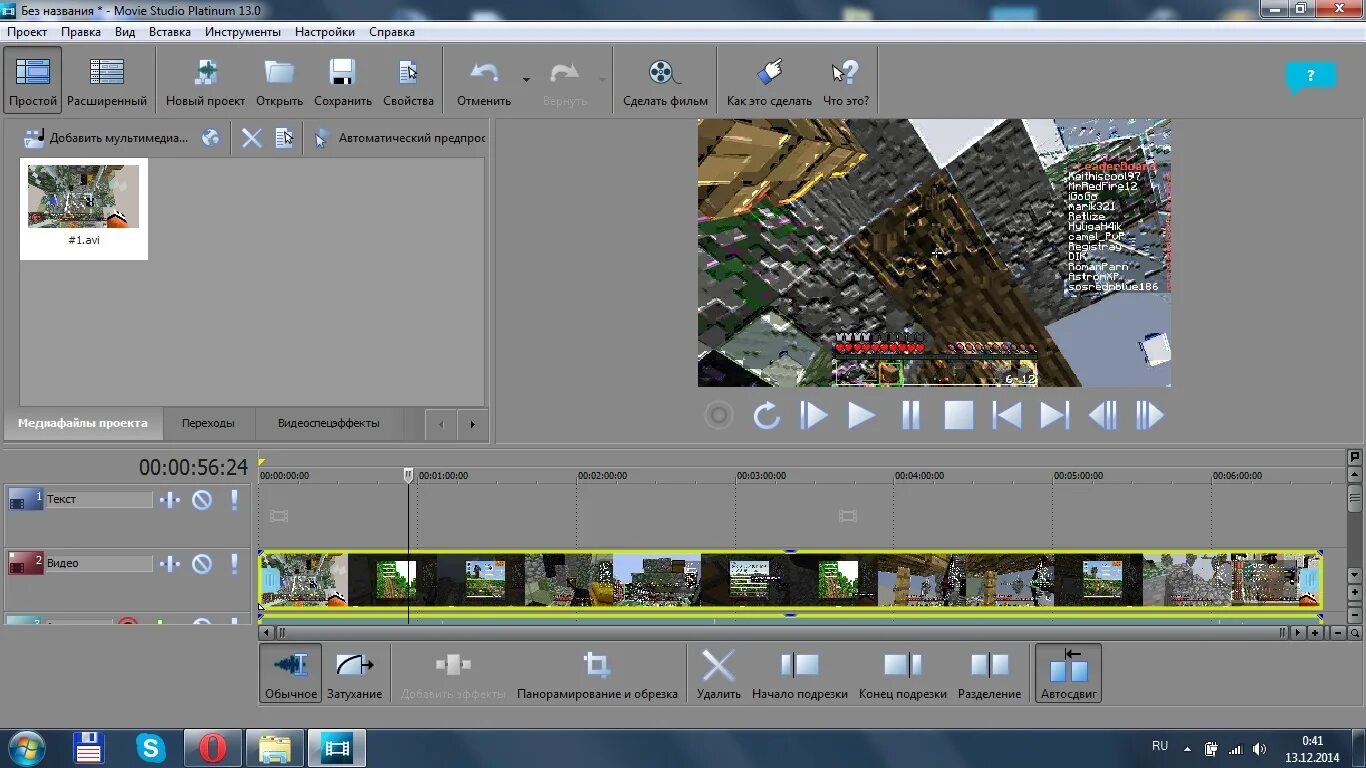
Task: Mute the Видео track
Action: [x=202, y=564]
